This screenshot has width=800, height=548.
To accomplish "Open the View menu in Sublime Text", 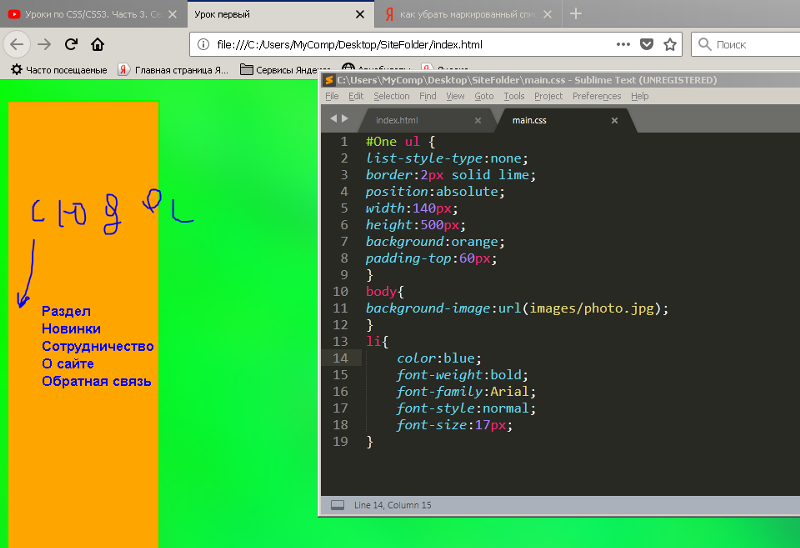I will pos(455,96).
